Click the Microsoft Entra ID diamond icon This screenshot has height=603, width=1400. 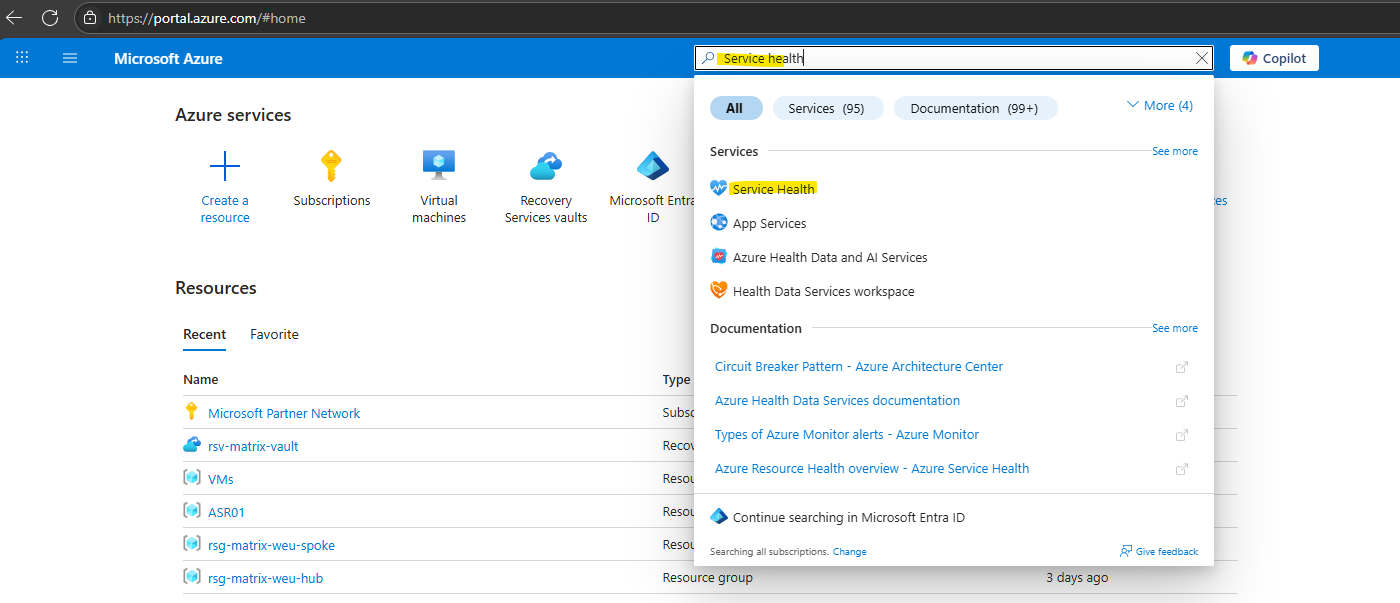652,165
